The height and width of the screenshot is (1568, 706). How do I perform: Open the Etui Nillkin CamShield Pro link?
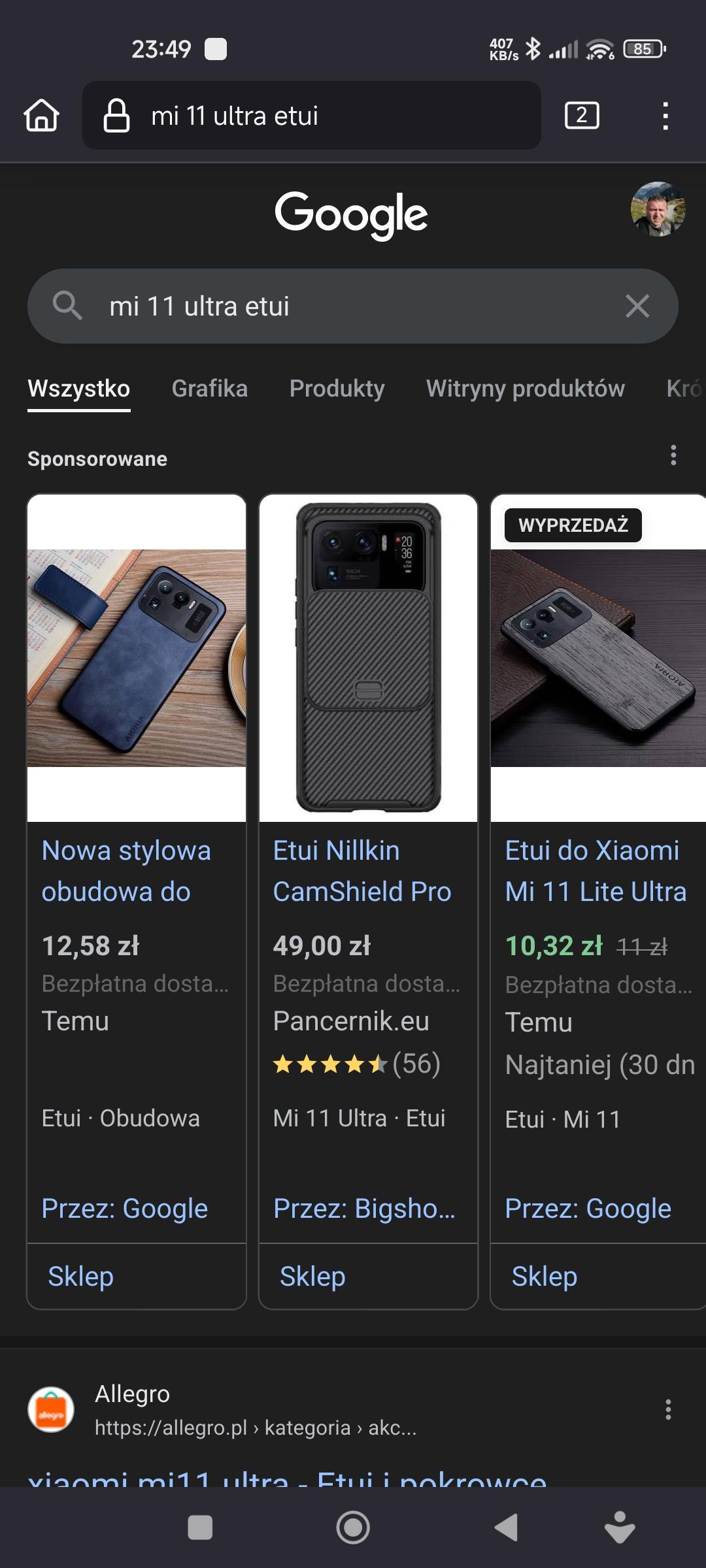point(362,871)
